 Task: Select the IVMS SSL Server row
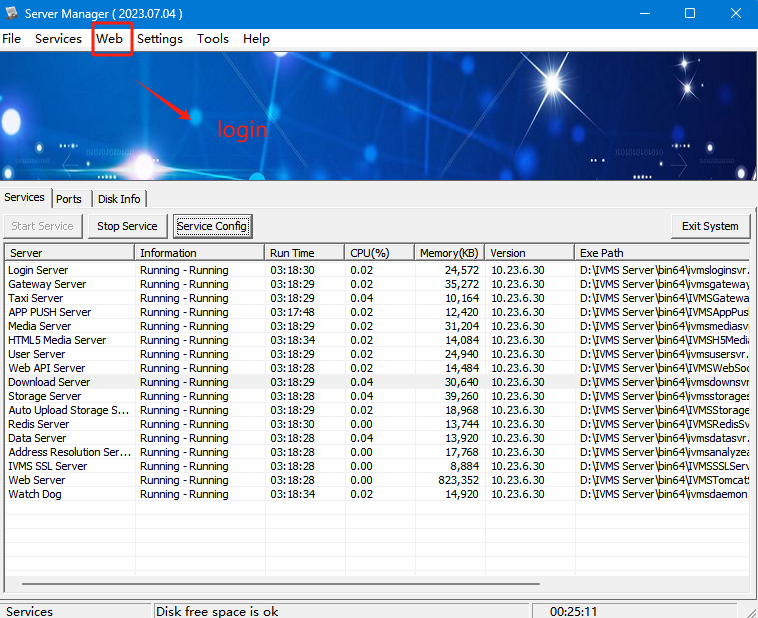pos(377,466)
